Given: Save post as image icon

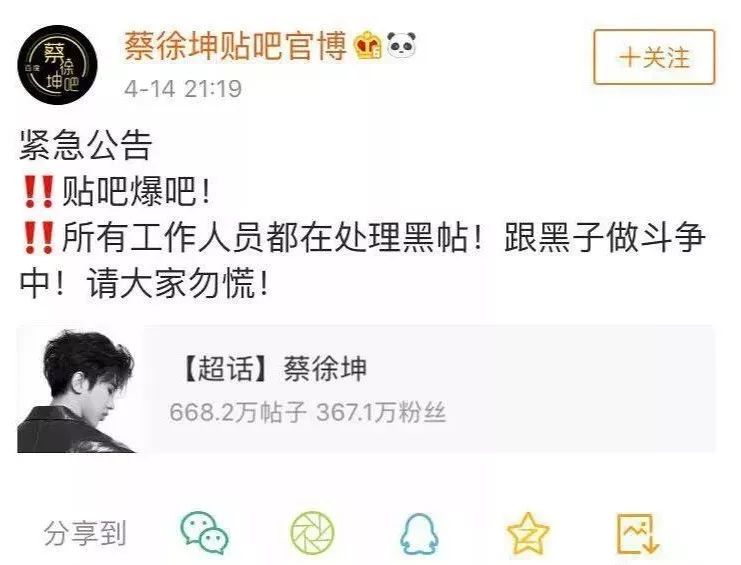Looking at the screenshot, I should tap(638, 534).
